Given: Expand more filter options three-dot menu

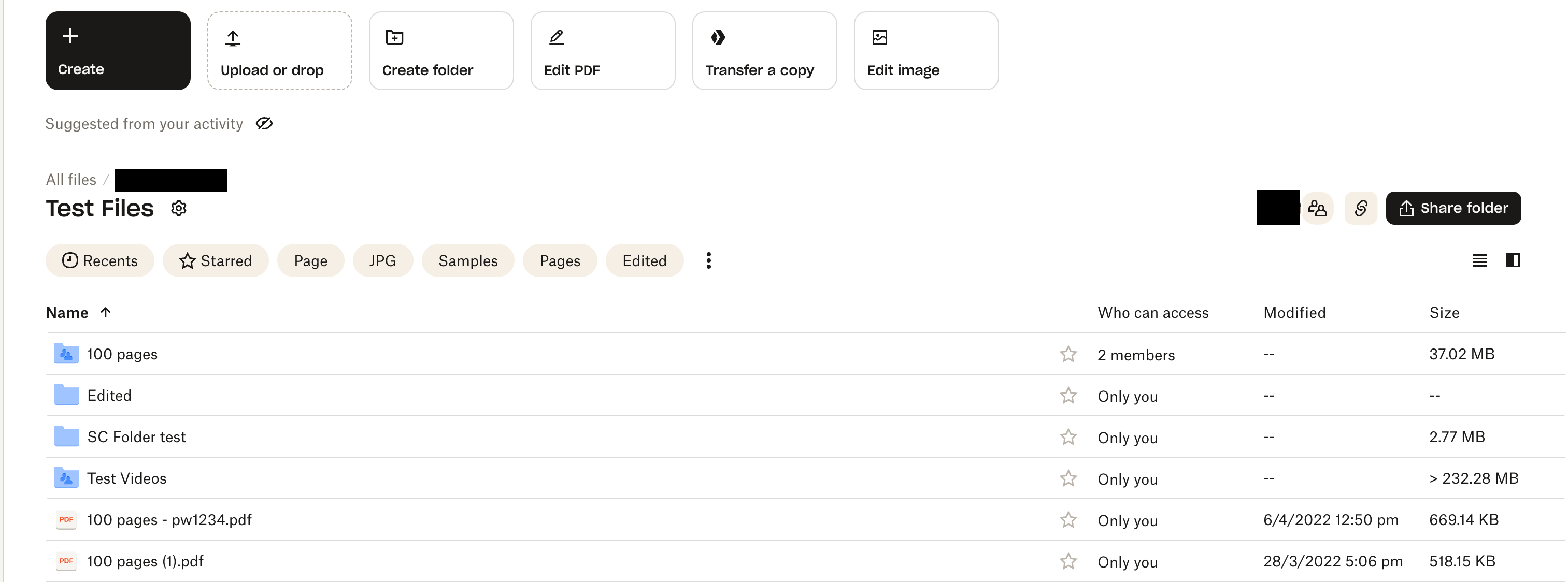Looking at the screenshot, I should 708,260.
